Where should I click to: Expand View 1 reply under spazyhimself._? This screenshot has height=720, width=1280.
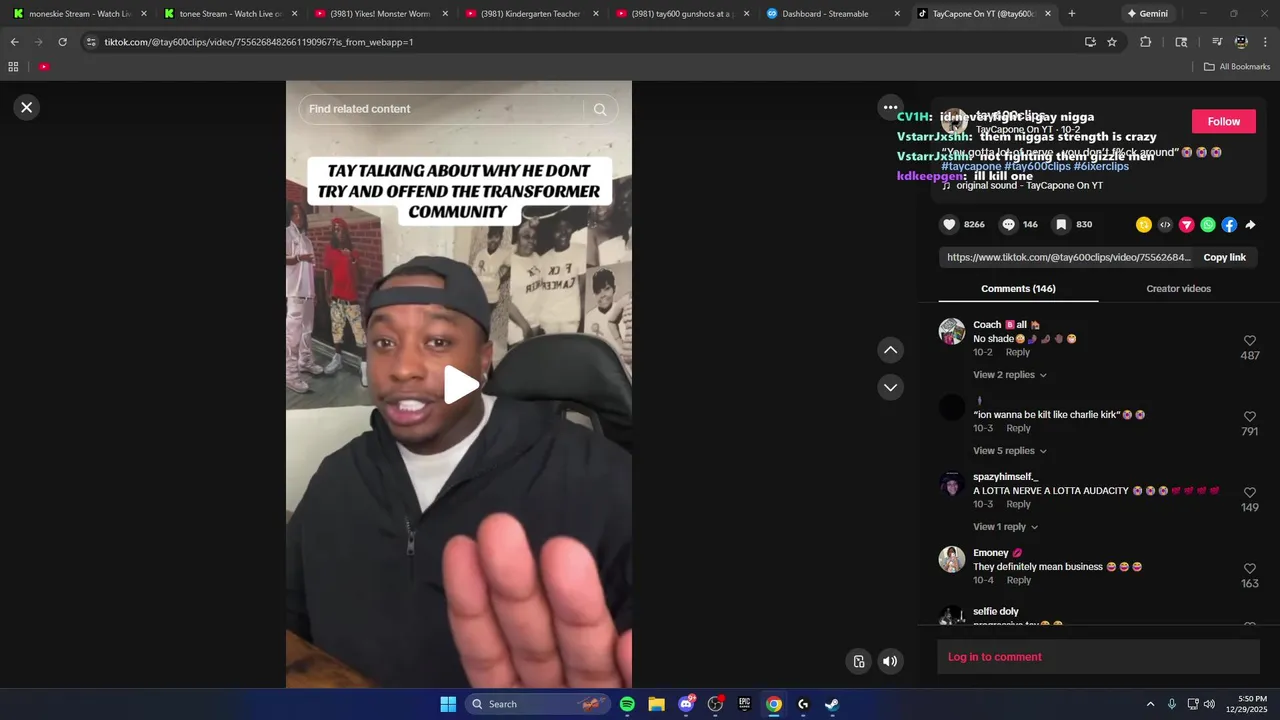pyautogui.click(x=1006, y=527)
